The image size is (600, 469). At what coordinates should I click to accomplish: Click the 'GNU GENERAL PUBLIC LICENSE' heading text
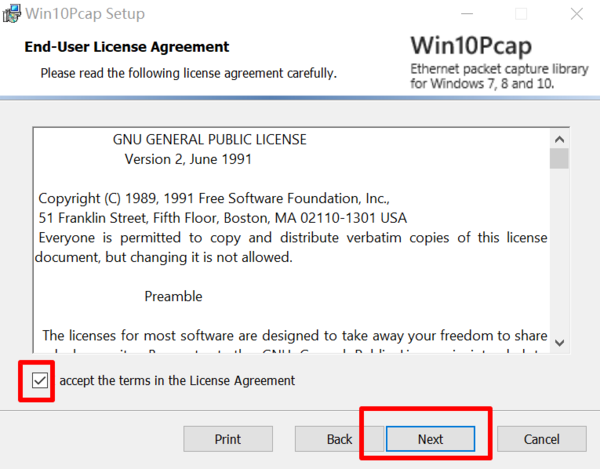click(x=210, y=140)
